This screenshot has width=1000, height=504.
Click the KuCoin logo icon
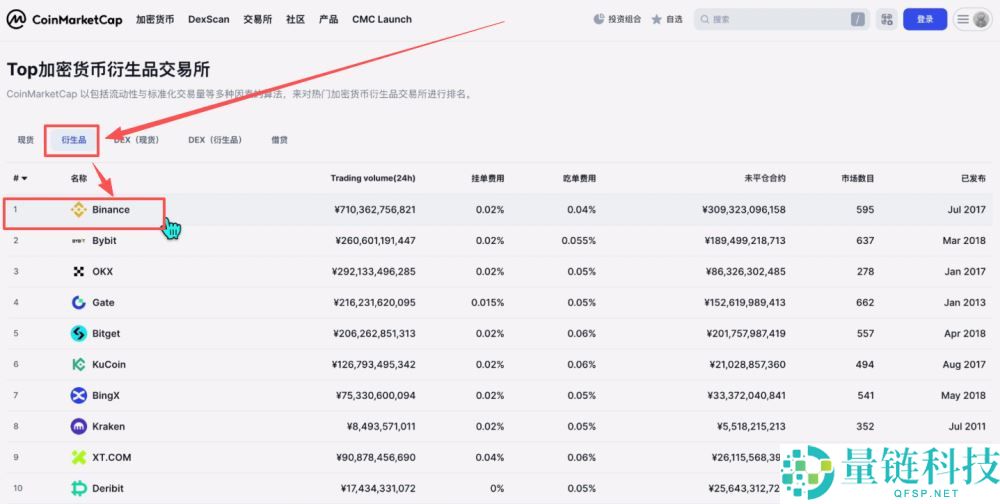pos(78,365)
